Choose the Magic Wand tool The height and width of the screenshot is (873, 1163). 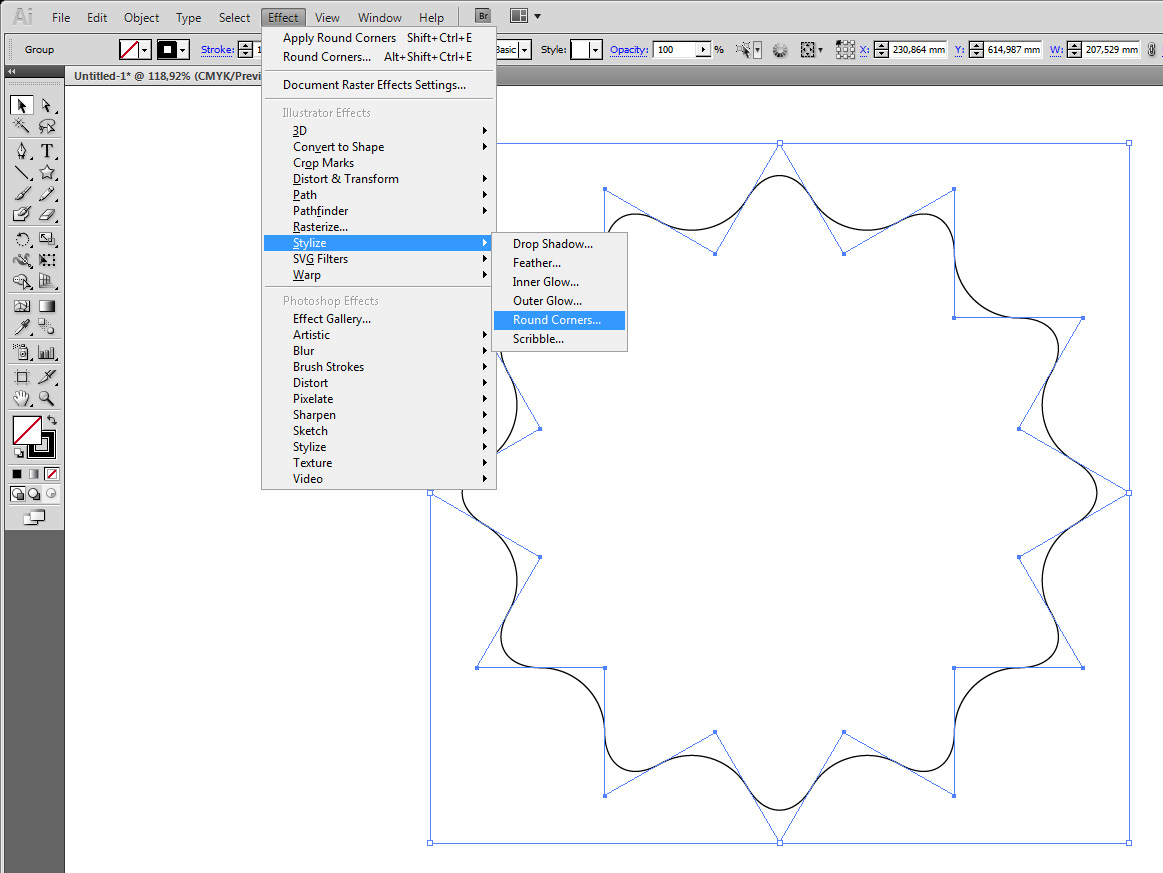(x=22, y=126)
